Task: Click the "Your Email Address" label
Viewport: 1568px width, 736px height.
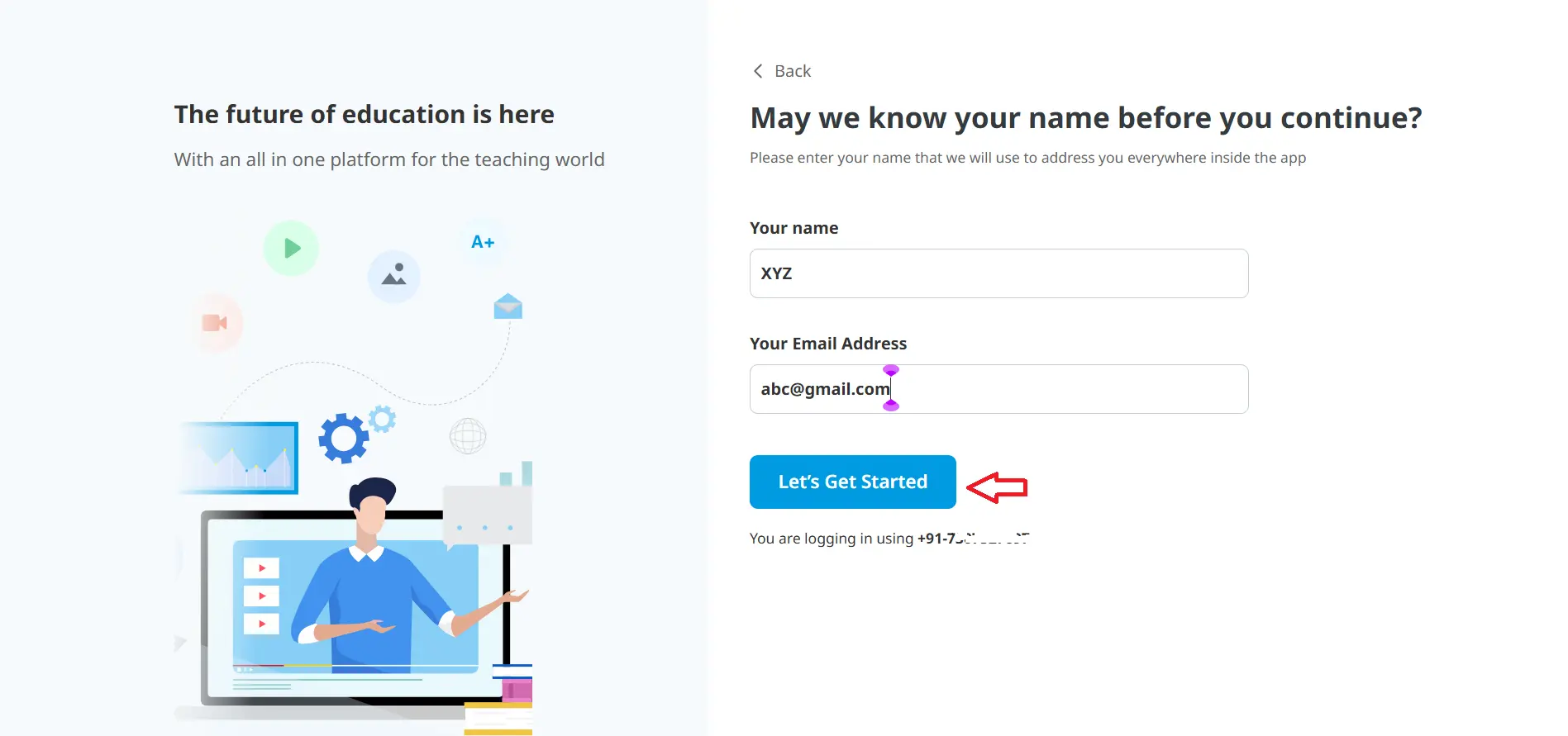Action: tap(827, 344)
